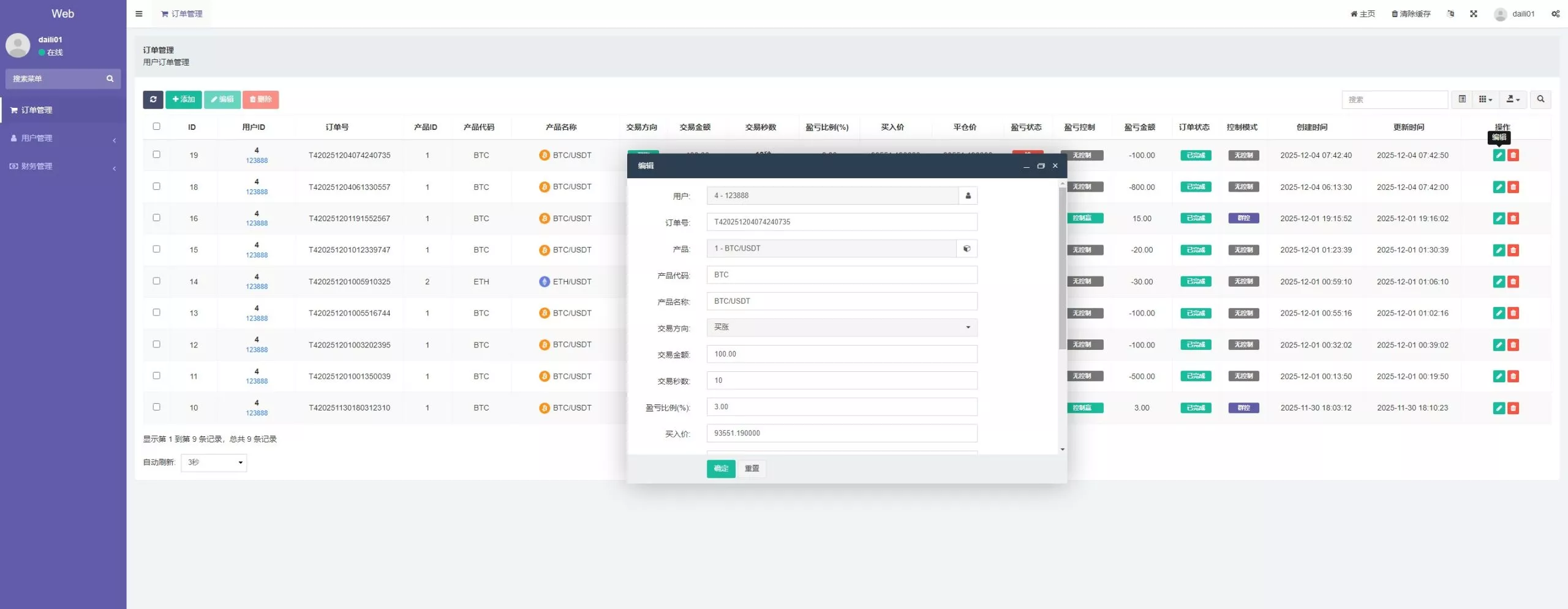The height and width of the screenshot is (609, 1568).
Task: Open the 交易方向 dropdown showing 买涨
Action: coord(842,328)
